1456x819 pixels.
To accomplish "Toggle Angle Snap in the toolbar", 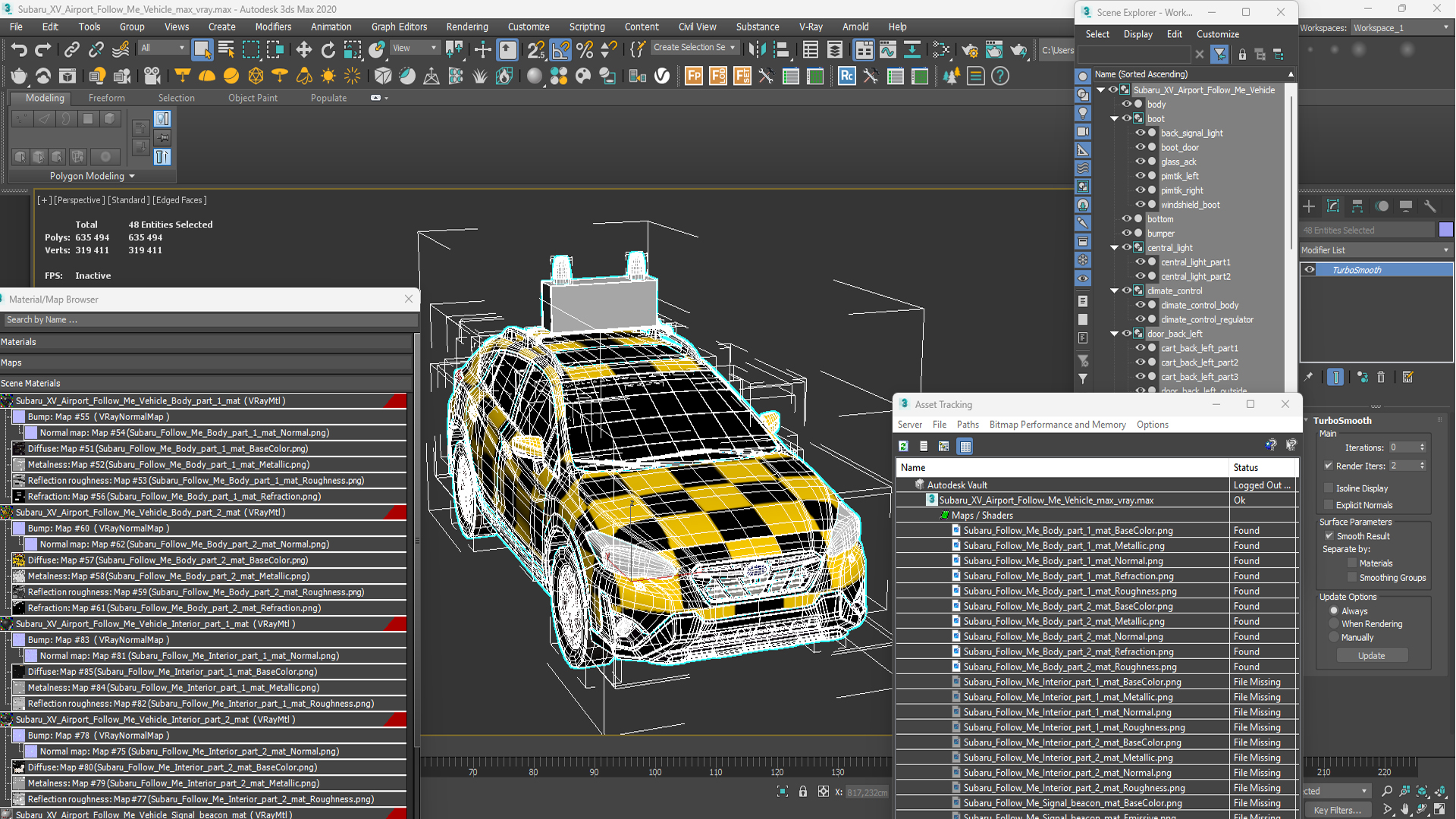I will coord(560,50).
